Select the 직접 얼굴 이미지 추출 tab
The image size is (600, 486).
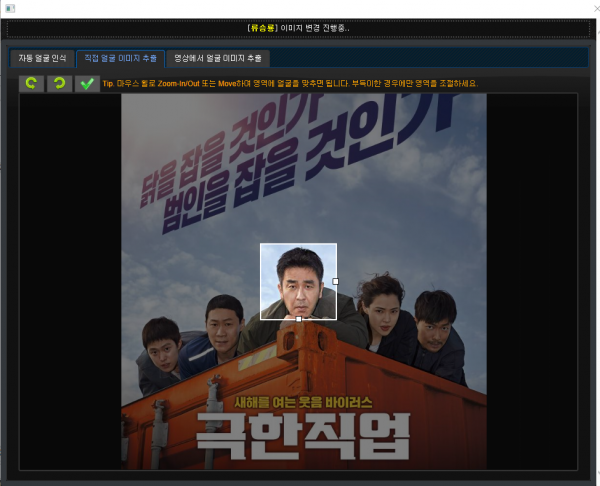pyautogui.click(x=120, y=58)
